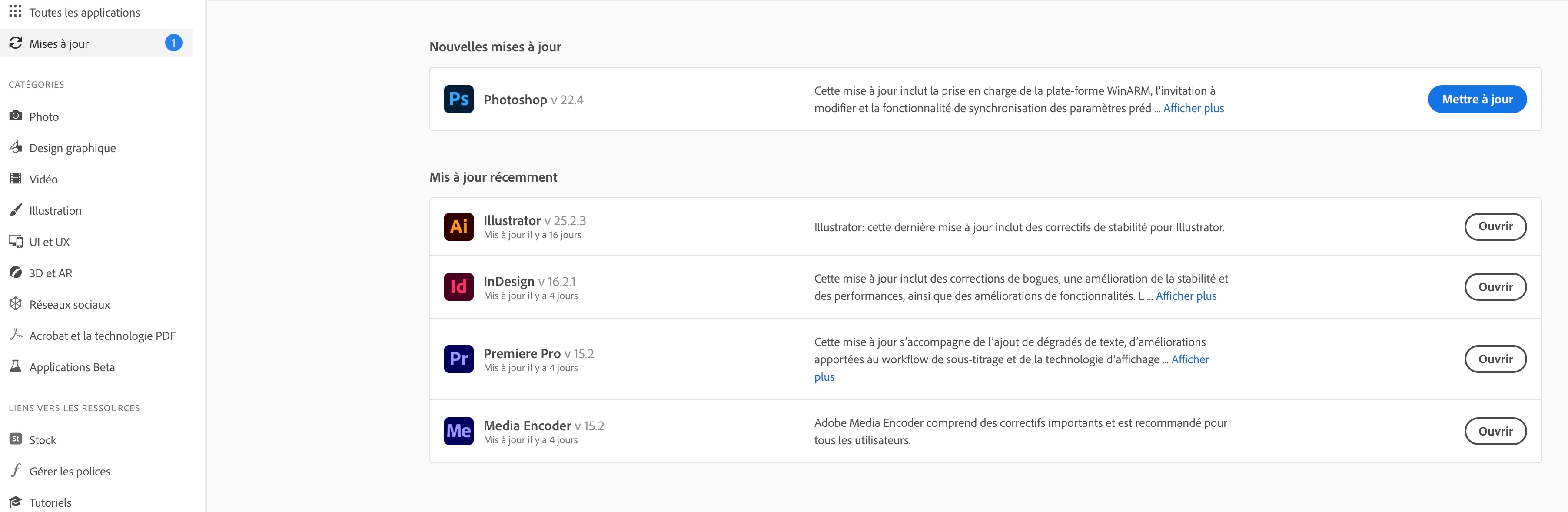The image size is (1568, 512).
Task: Click the InDesign app icon
Action: pyautogui.click(x=458, y=287)
